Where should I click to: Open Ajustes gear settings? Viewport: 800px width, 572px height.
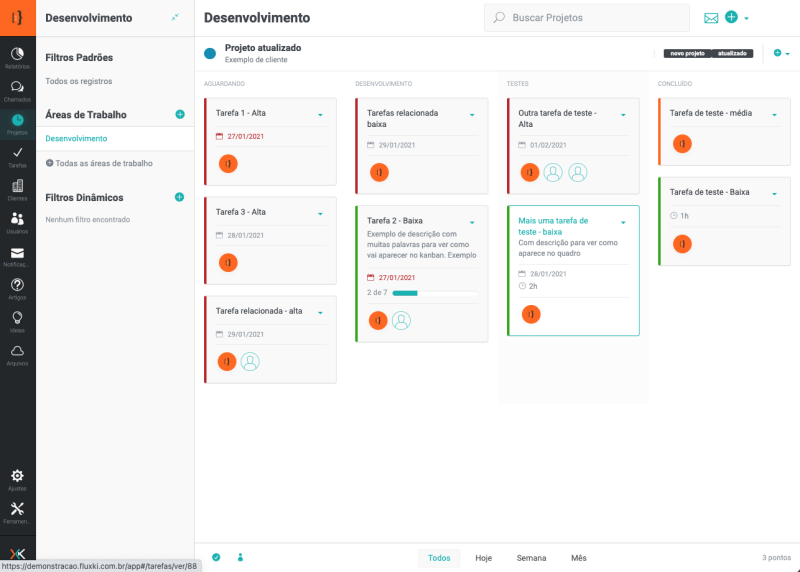pyautogui.click(x=17, y=478)
